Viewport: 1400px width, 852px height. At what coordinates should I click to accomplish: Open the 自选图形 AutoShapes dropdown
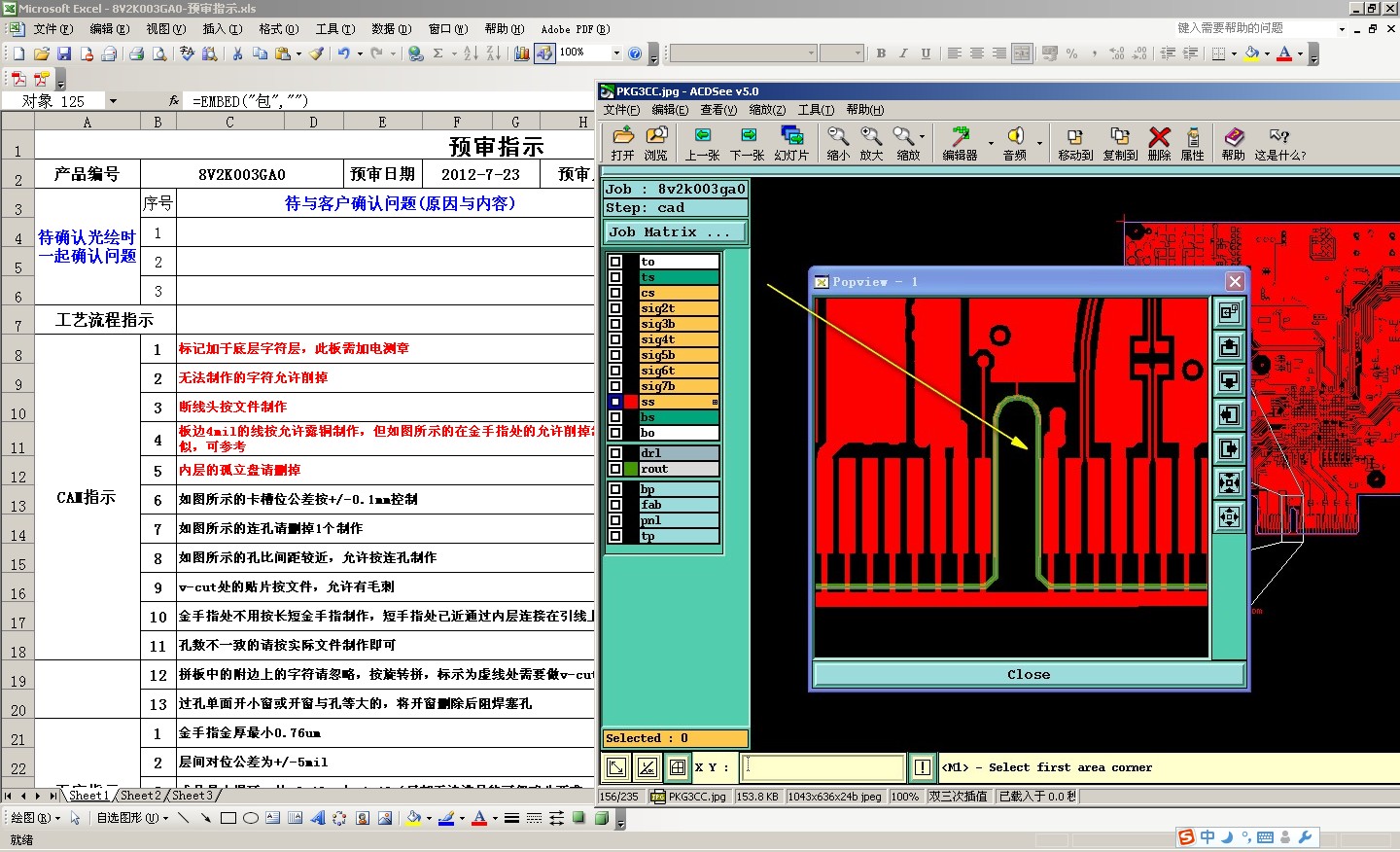(x=131, y=818)
